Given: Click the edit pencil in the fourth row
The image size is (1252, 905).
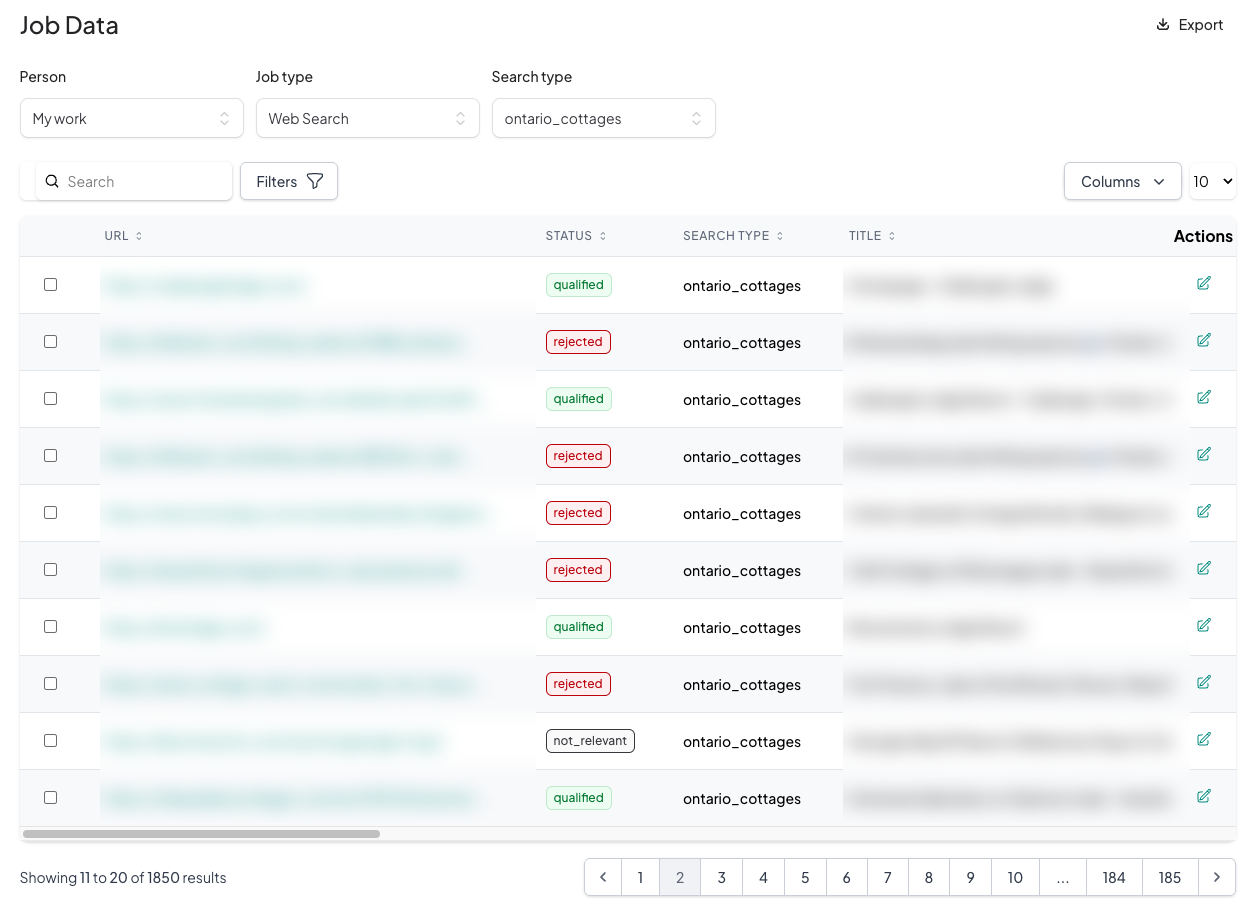Looking at the screenshot, I should (1203, 454).
